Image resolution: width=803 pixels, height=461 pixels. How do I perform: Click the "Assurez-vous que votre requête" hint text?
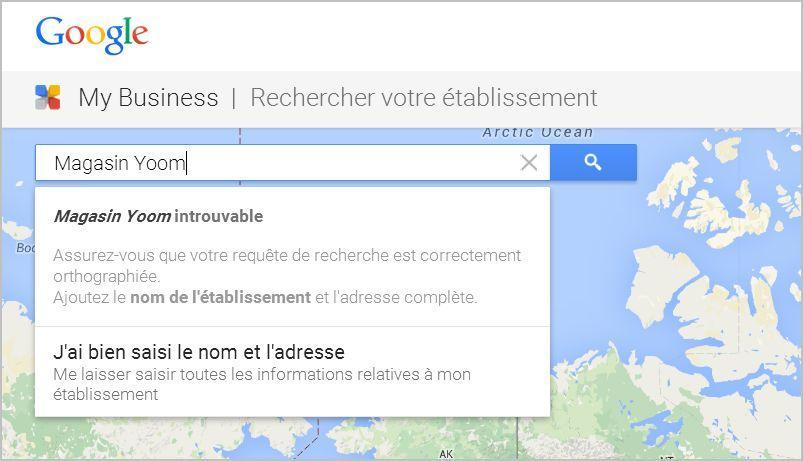tap(287, 255)
